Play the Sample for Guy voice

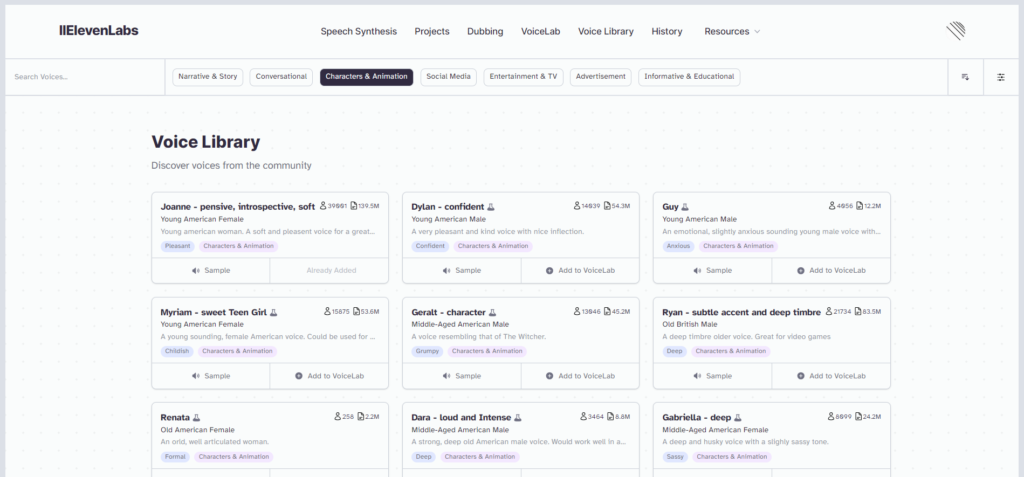click(x=712, y=271)
